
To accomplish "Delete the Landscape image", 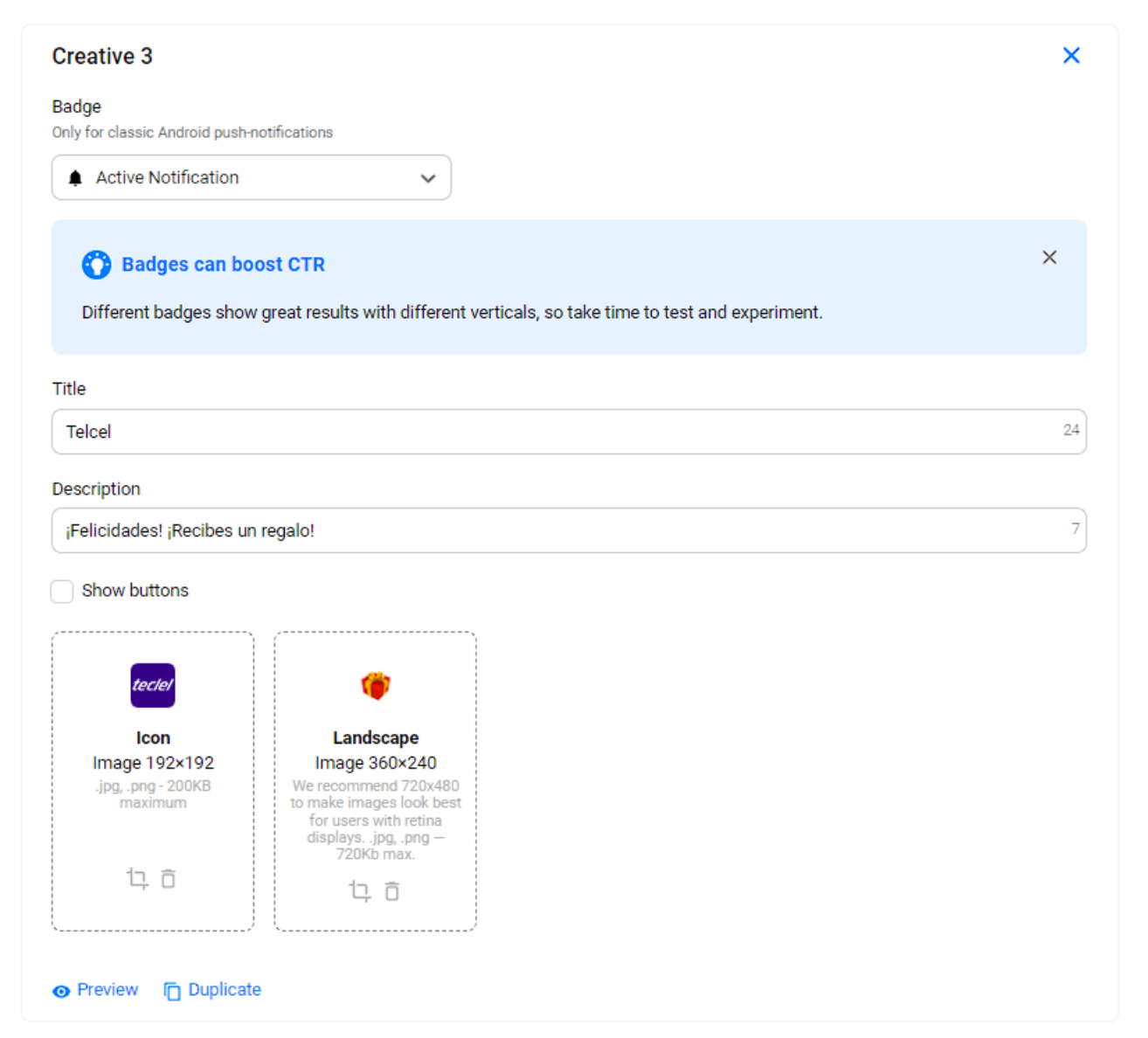I will (392, 891).
